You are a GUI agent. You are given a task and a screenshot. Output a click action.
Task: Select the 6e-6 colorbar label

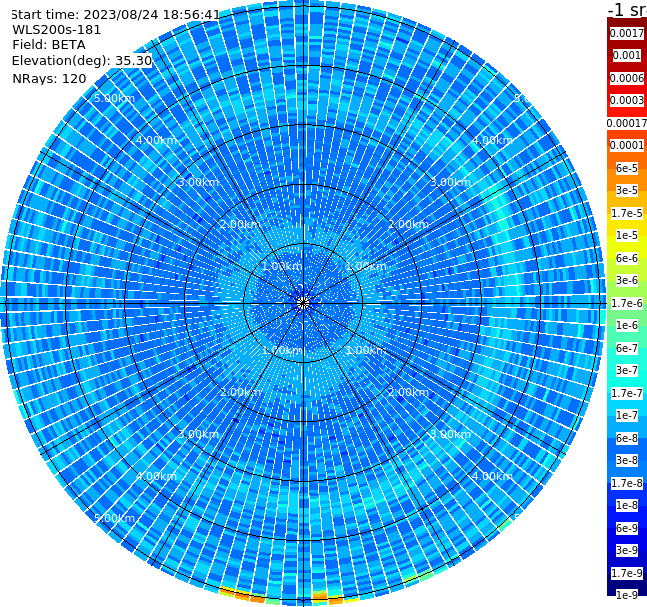(627, 258)
